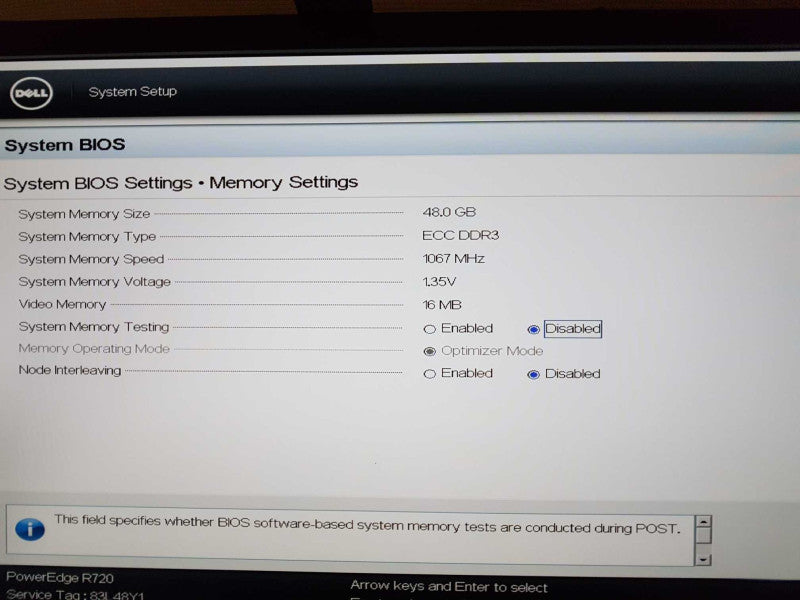Click the Arrow keys and Enter hint

pos(449,587)
